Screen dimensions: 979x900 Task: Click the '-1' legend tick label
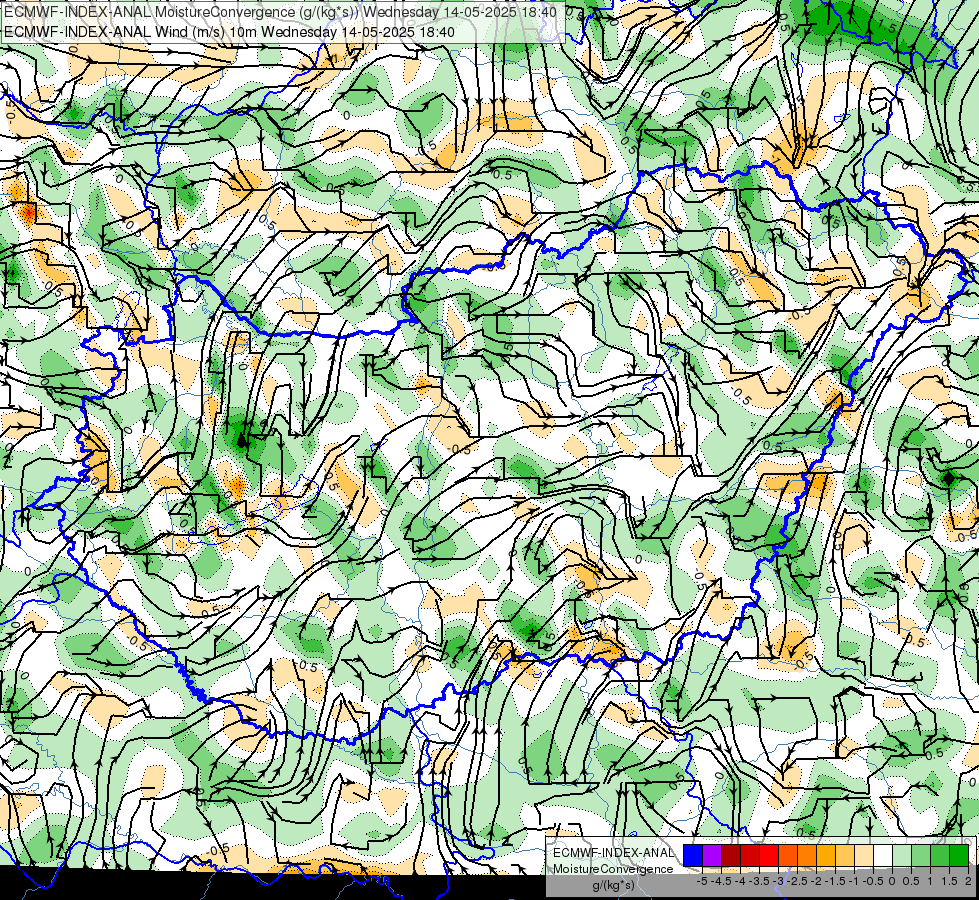[x=854, y=881]
